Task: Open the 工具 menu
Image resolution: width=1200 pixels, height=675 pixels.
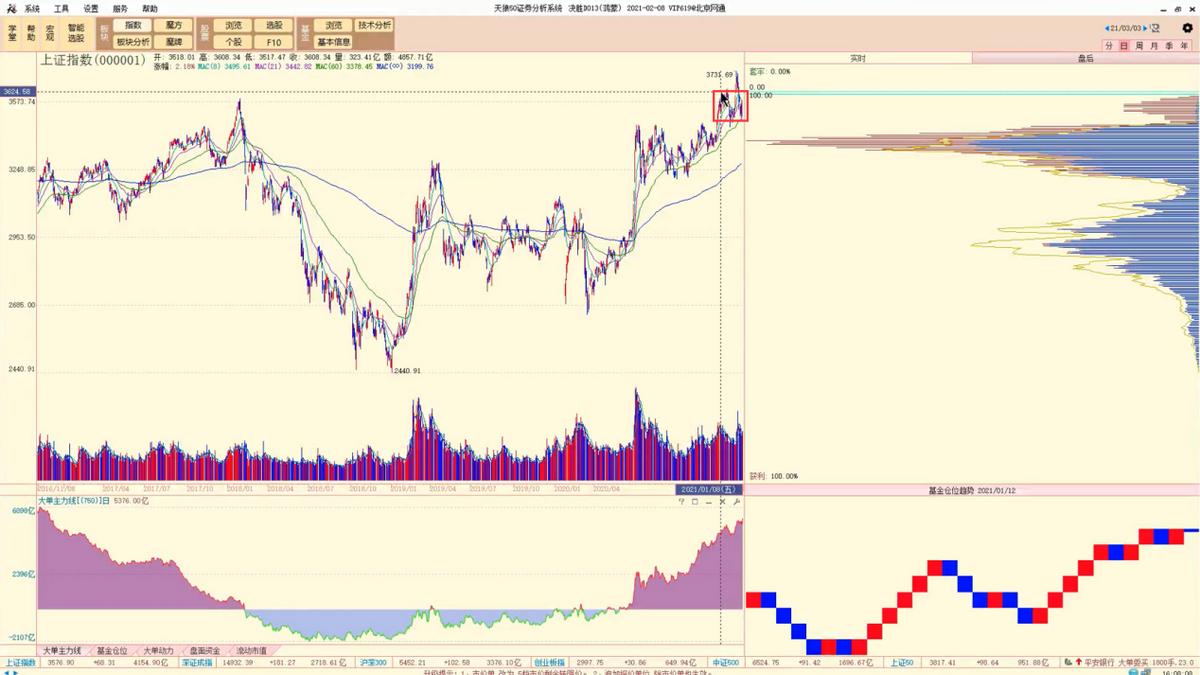Action: (x=62, y=8)
